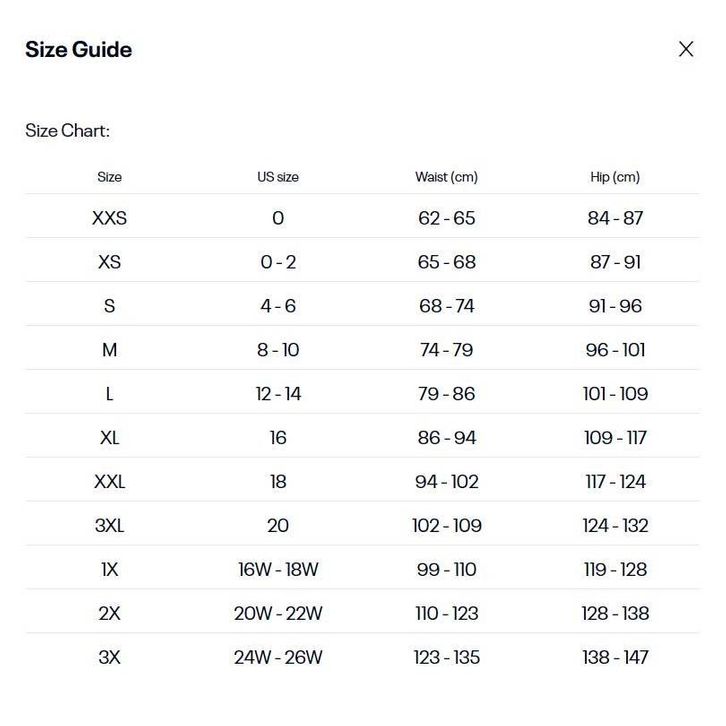Click the waist 79 - 86 cell
Image resolution: width=726 pixels, height=726 pixels.
click(x=446, y=394)
